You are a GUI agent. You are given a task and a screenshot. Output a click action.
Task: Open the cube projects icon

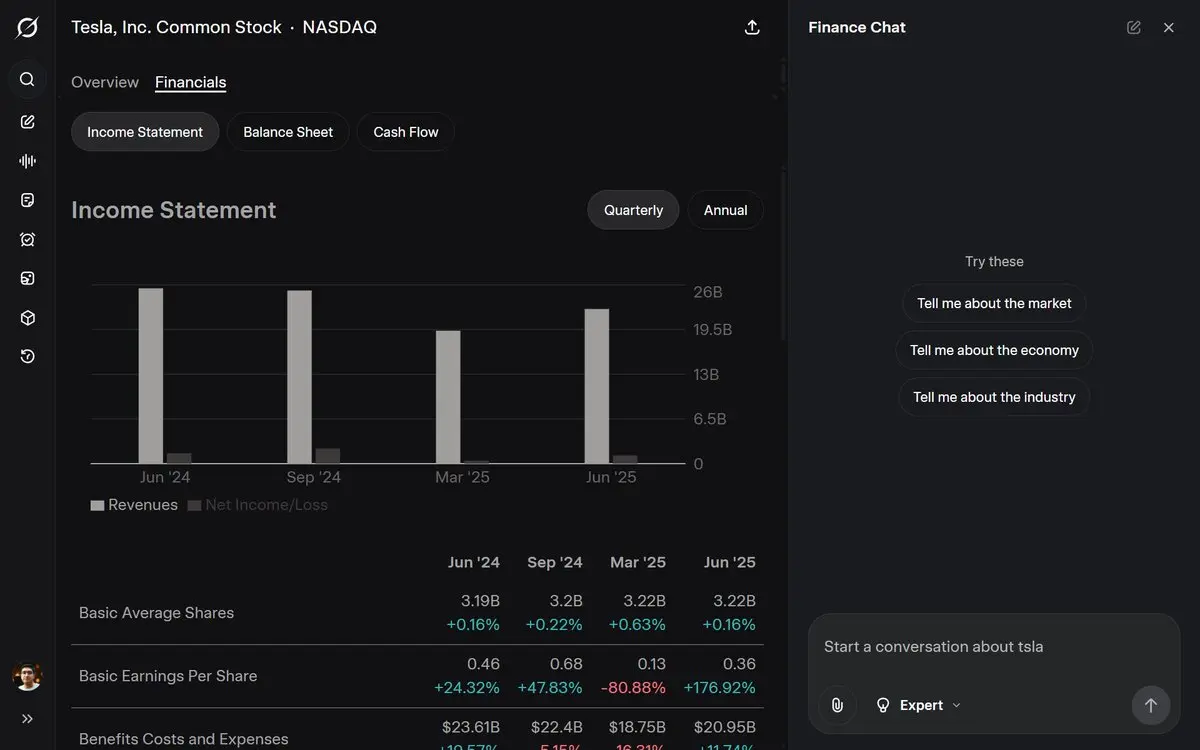pos(27,318)
